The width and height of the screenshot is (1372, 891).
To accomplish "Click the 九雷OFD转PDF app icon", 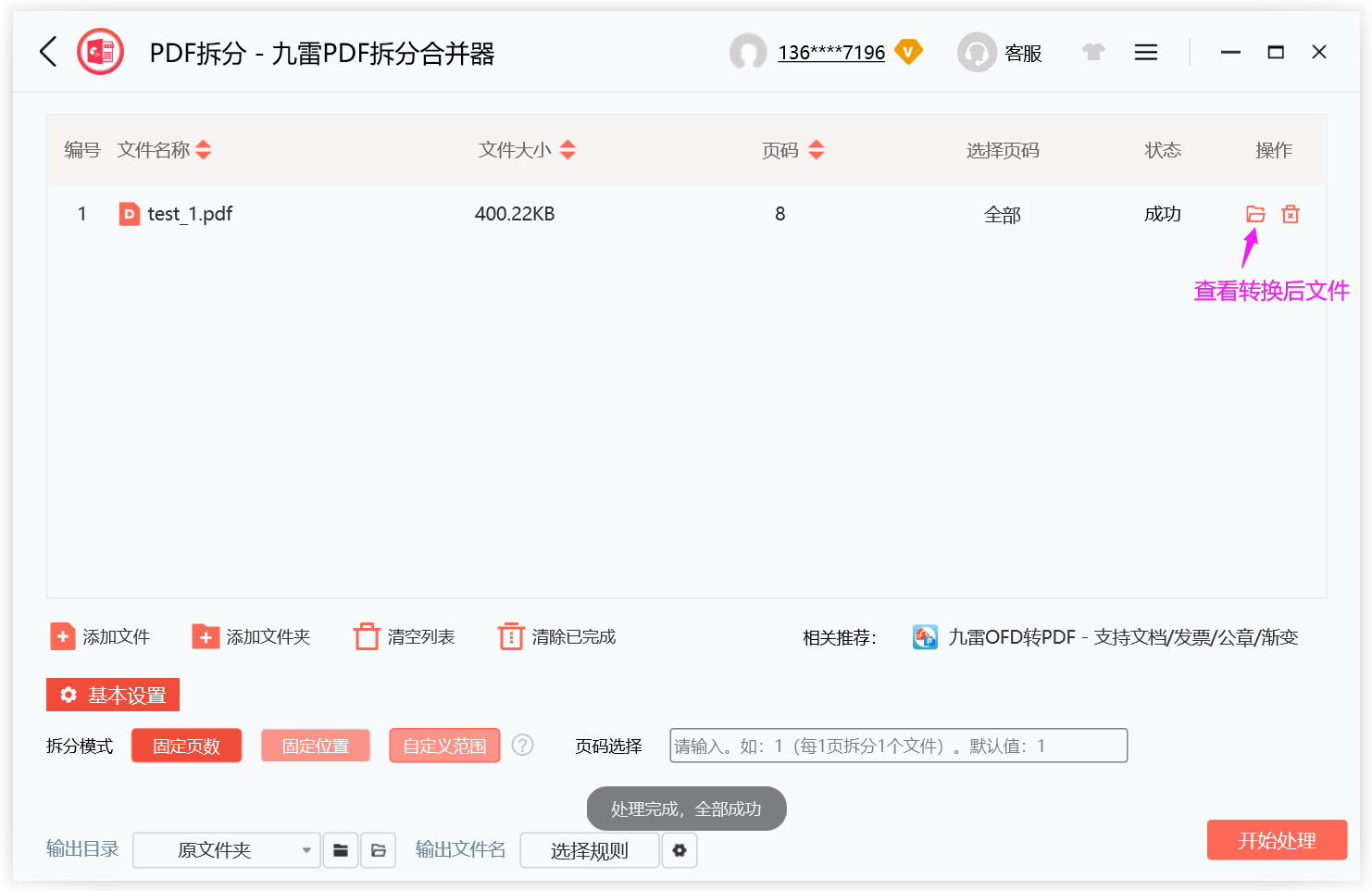I will click(x=925, y=637).
